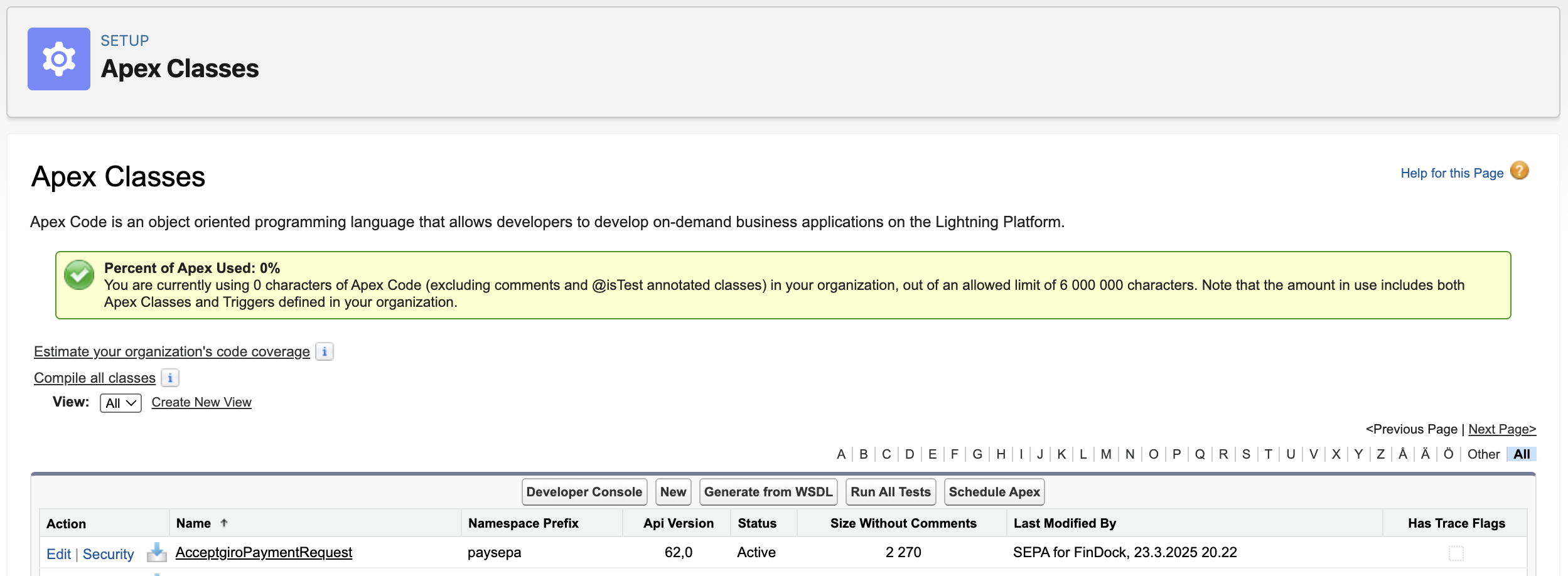Click info icon beside code coverage link
This screenshot has height=576, width=1568.
pos(324,351)
